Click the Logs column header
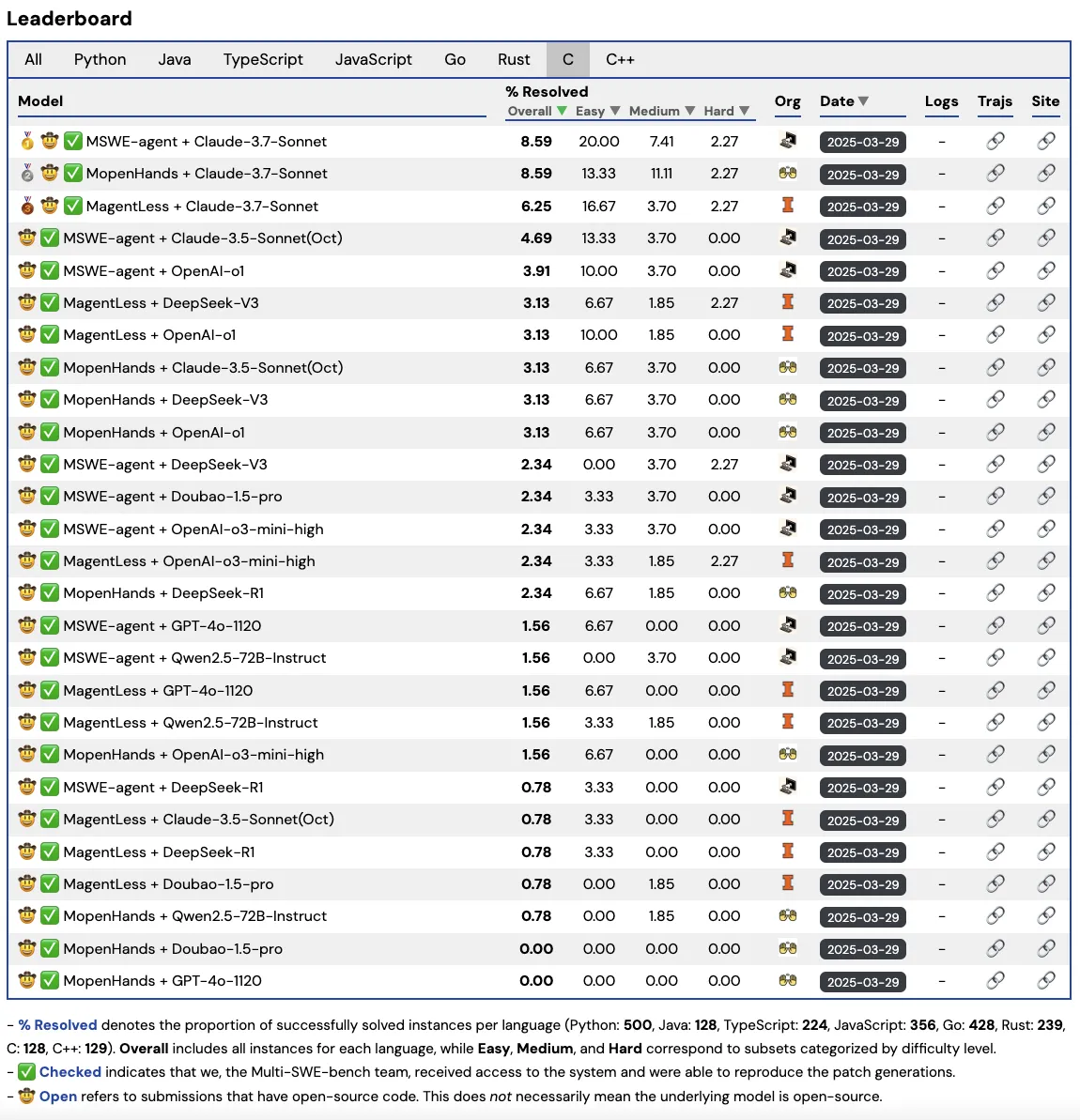Screen dimensions: 1080x1120 pos(941,101)
